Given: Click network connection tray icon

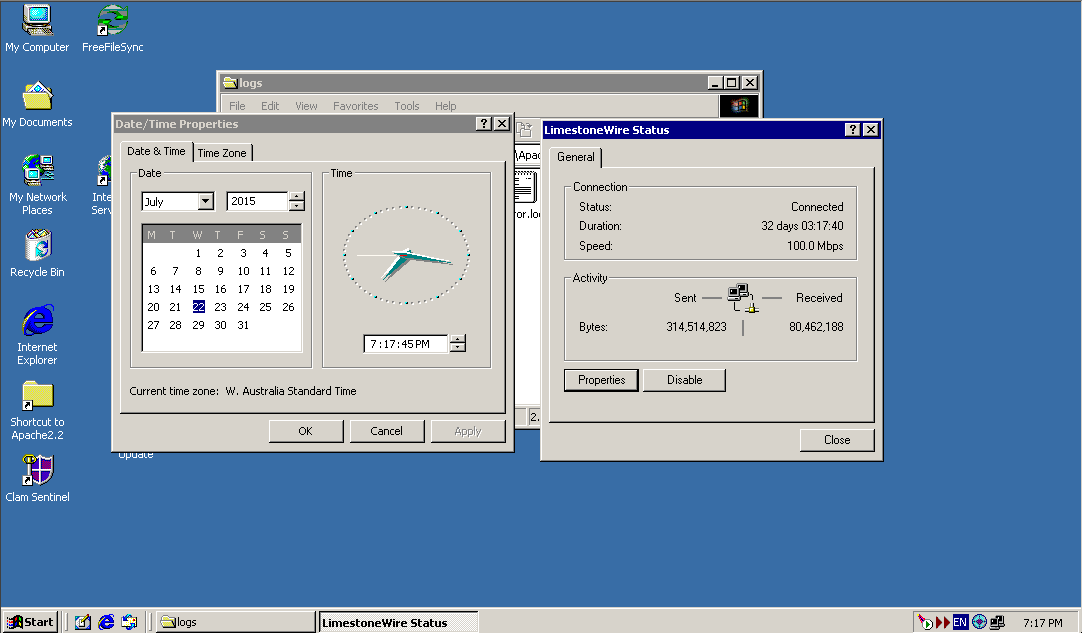Looking at the screenshot, I should (x=997, y=622).
